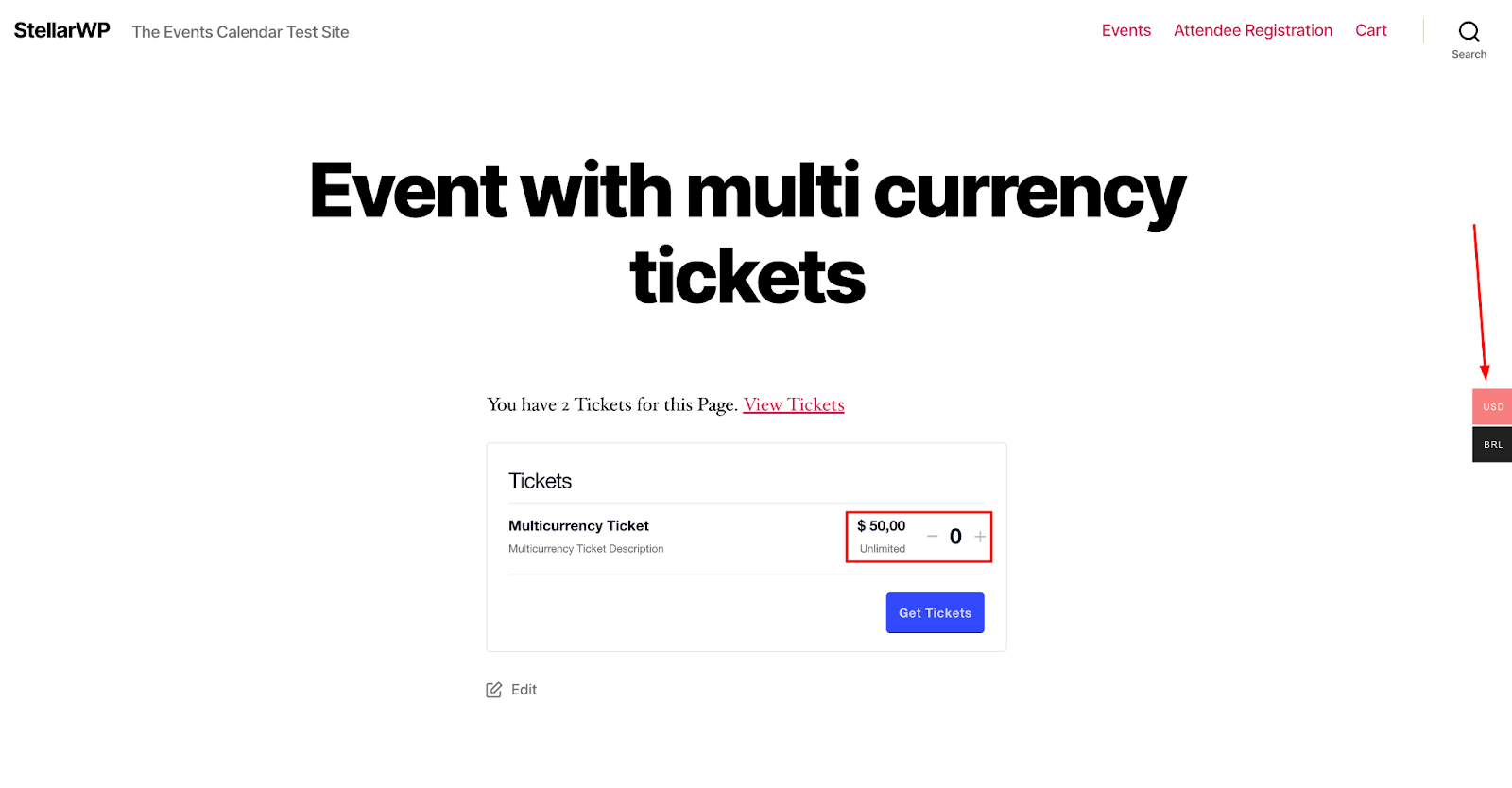The height and width of the screenshot is (788, 1512).
Task: Open the Attendee Registration page
Action: pyautogui.click(x=1252, y=29)
